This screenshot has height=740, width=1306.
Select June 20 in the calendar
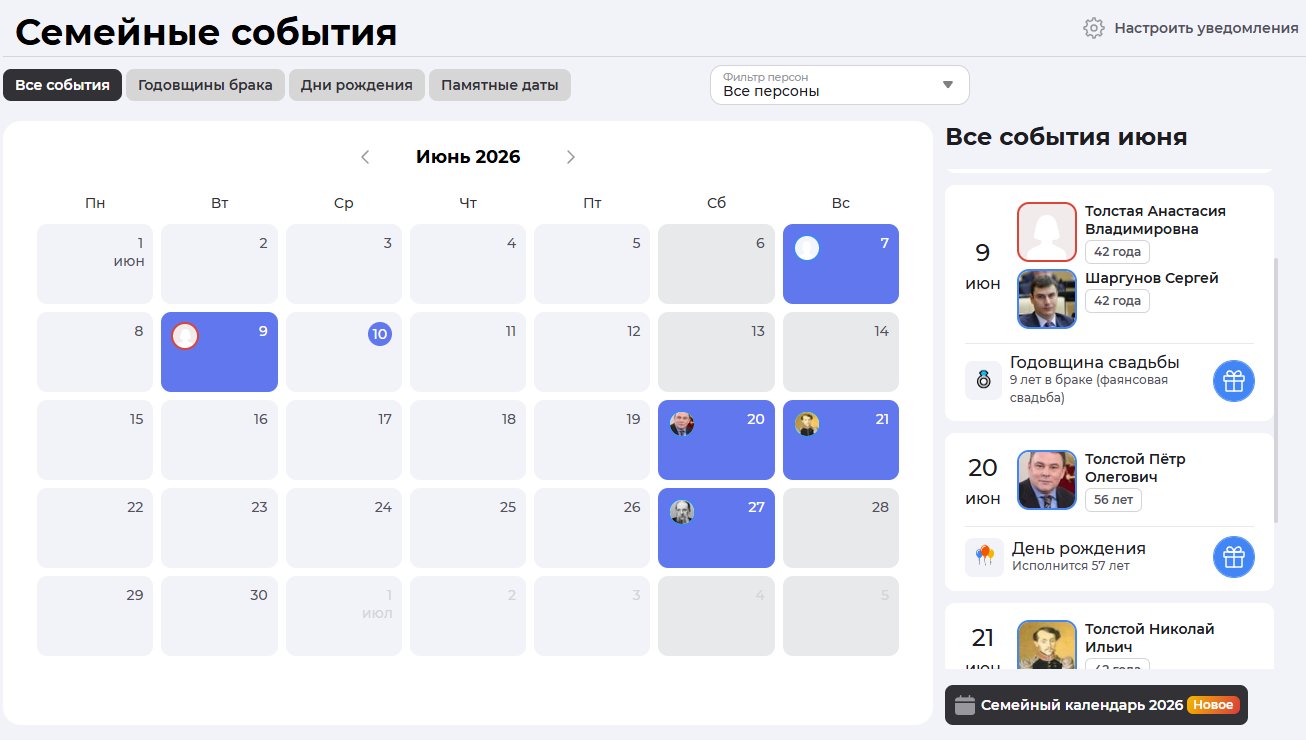(716, 440)
